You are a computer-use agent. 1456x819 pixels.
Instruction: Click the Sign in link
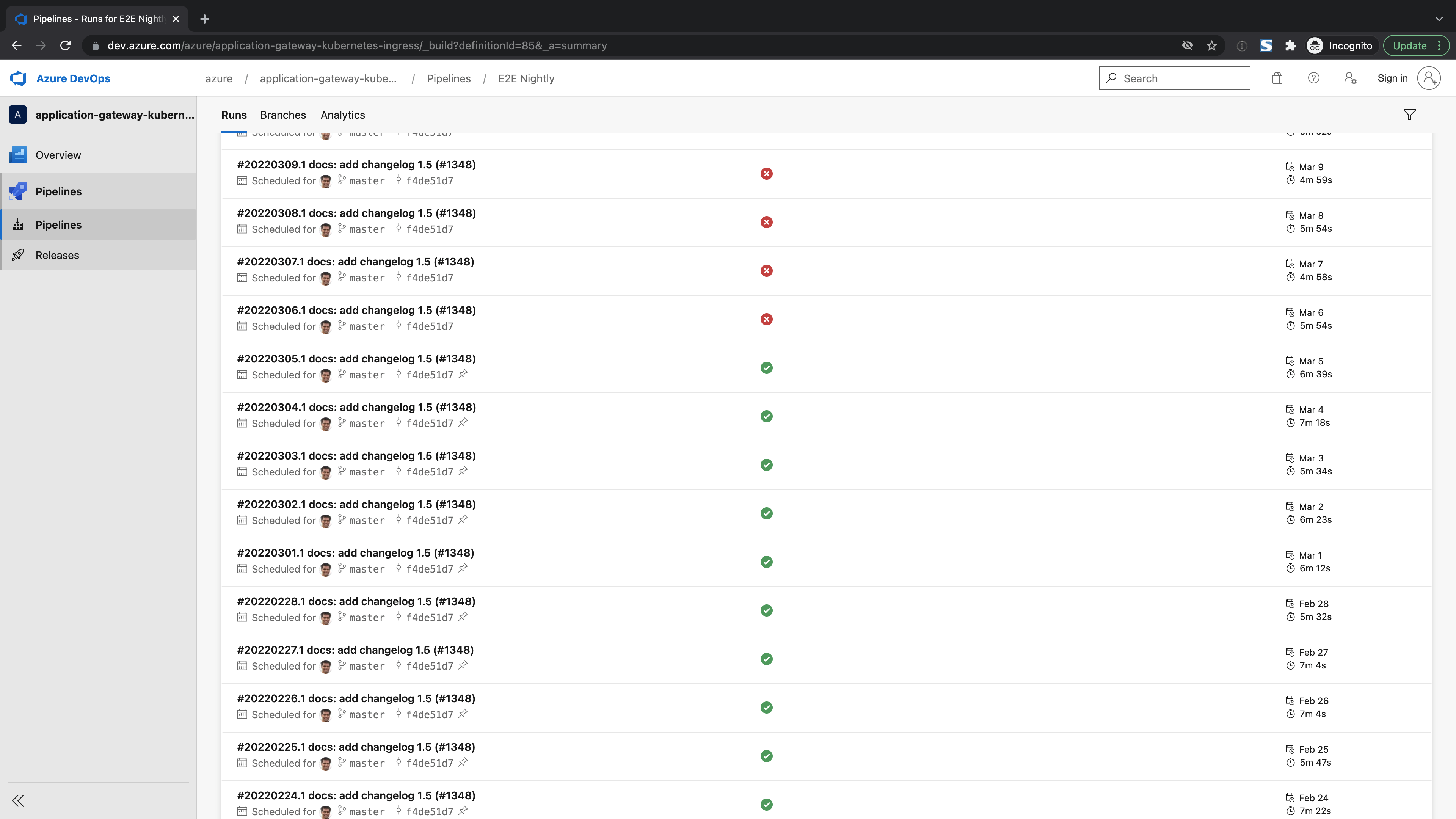tap(1393, 78)
